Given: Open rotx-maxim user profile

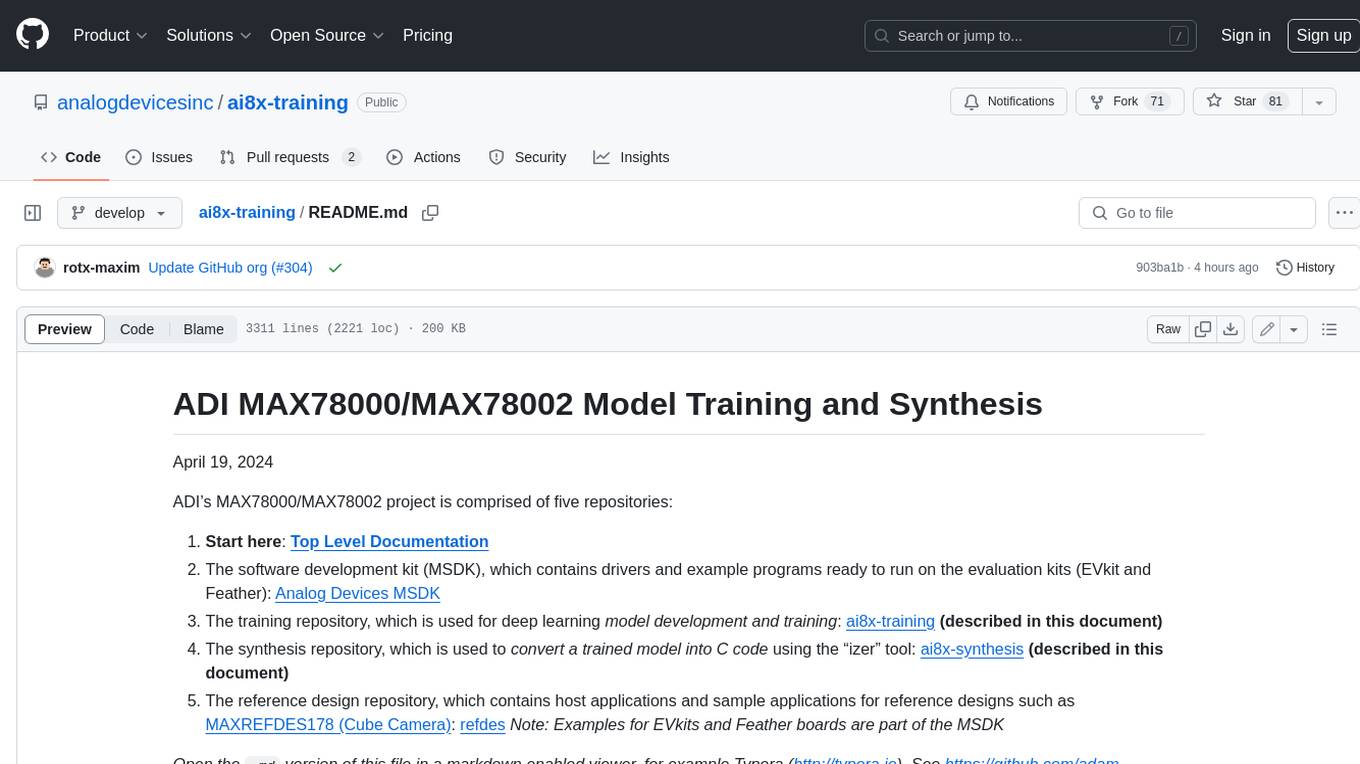Looking at the screenshot, I should coord(101,268).
